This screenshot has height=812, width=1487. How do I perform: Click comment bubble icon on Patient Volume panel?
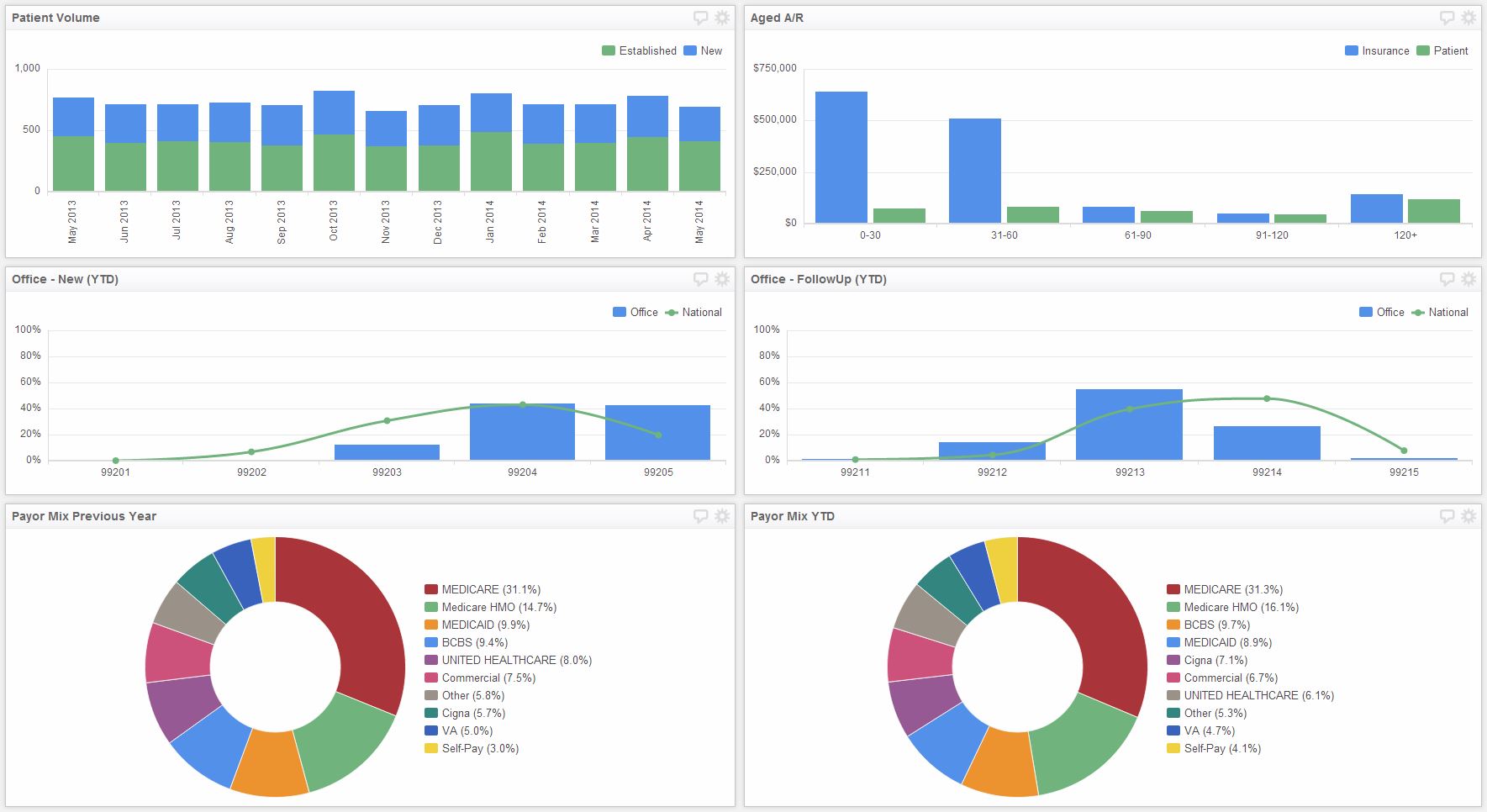point(699,17)
